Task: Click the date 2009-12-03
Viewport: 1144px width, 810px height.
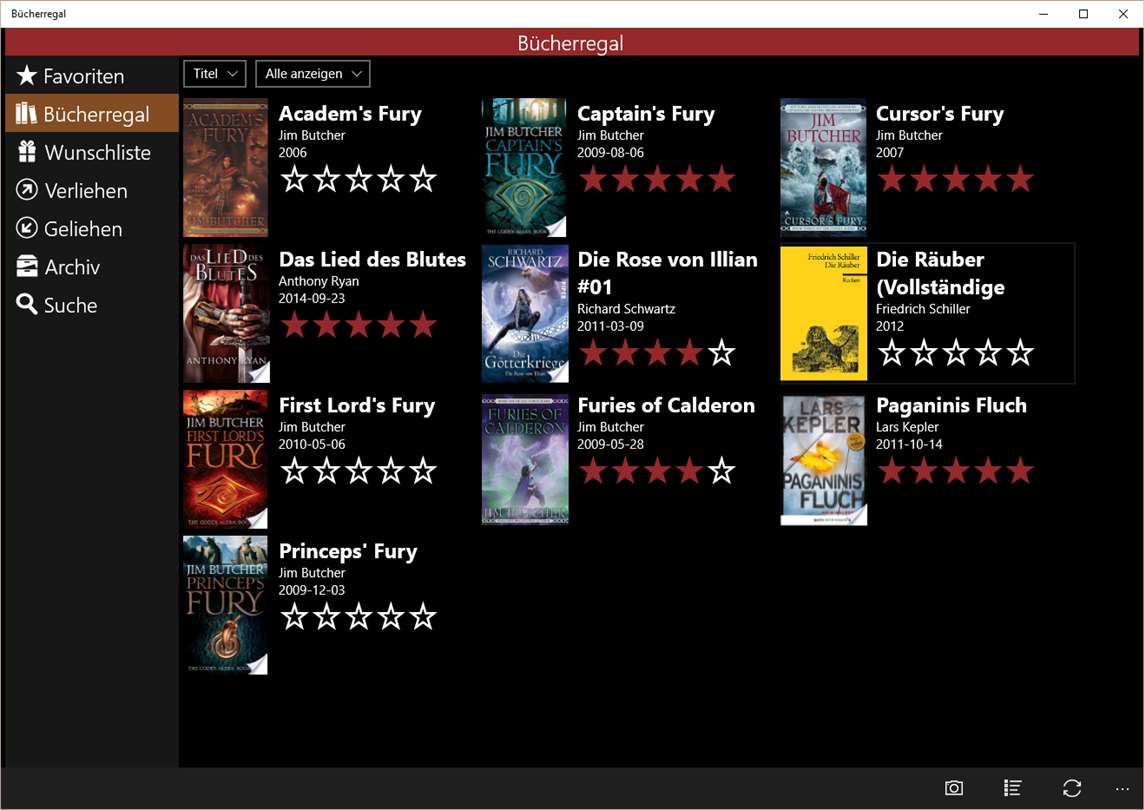Action: click(x=312, y=590)
